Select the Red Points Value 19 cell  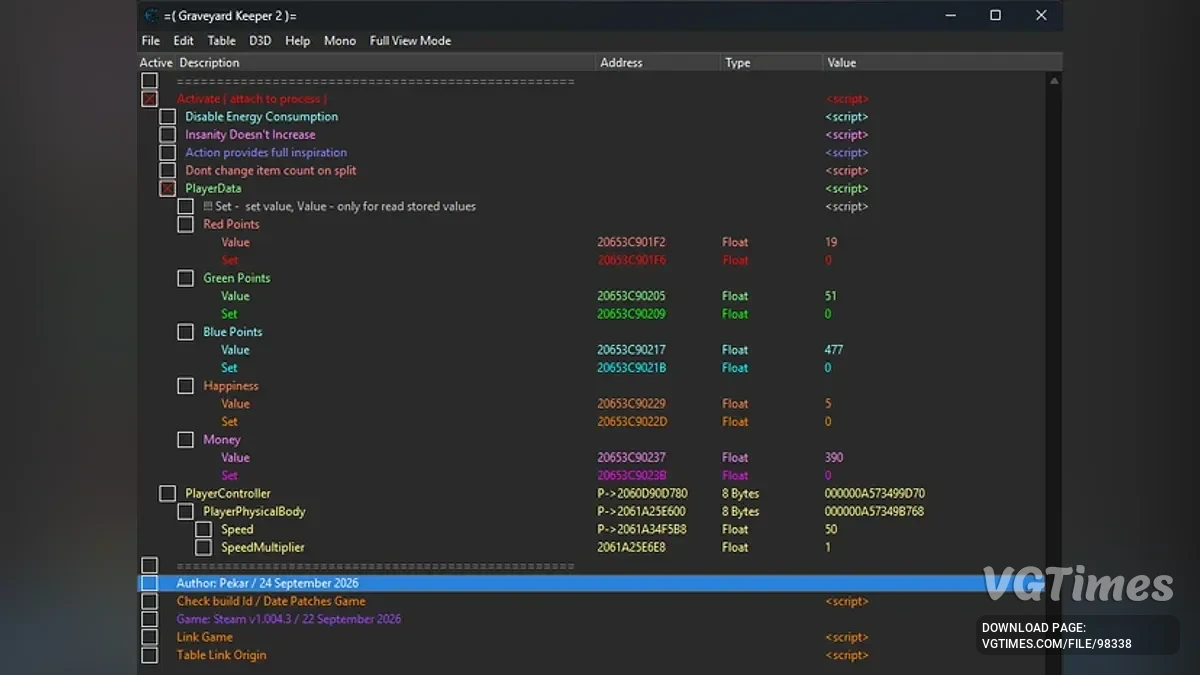[831, 242]
